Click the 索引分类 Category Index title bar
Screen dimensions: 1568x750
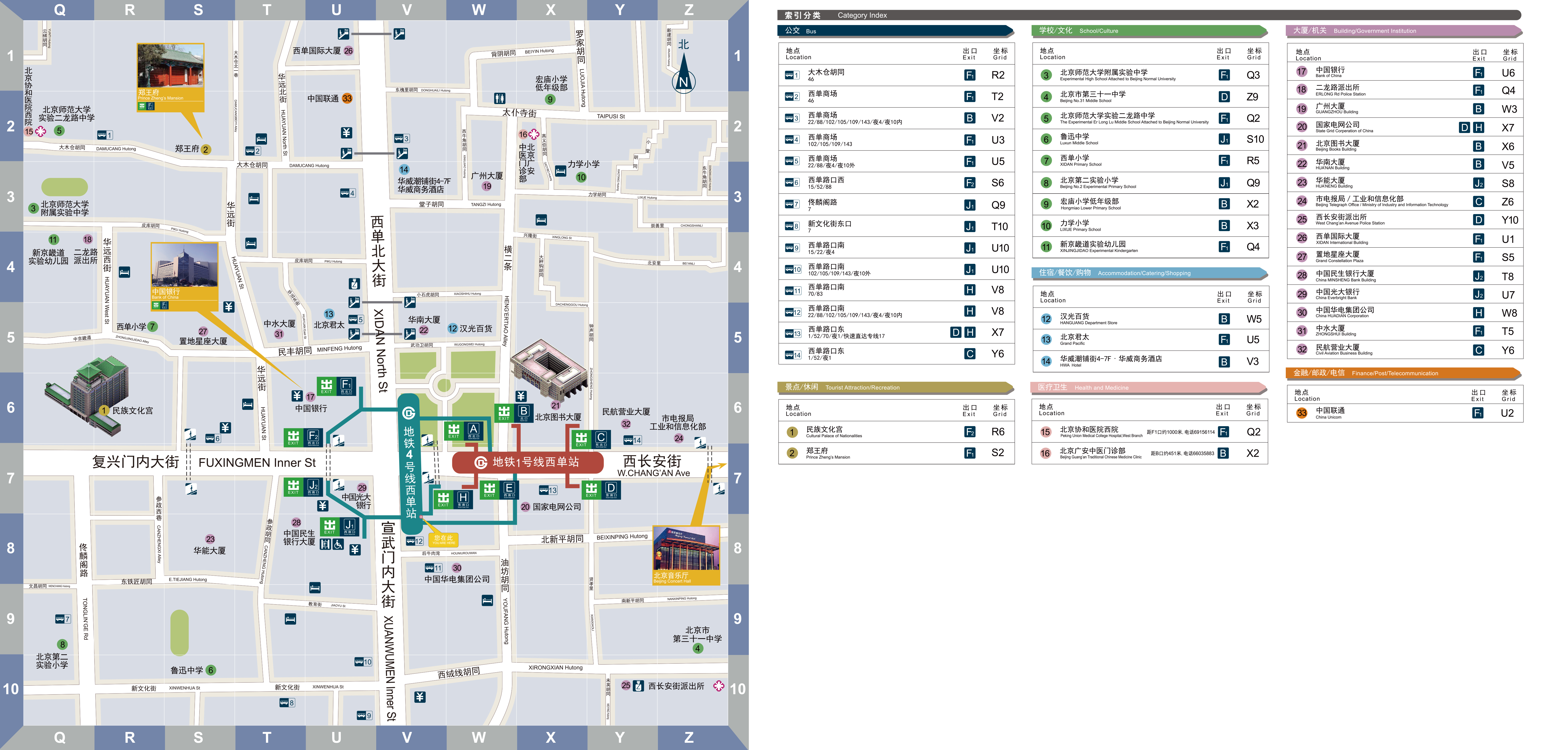click(1149, 15)
